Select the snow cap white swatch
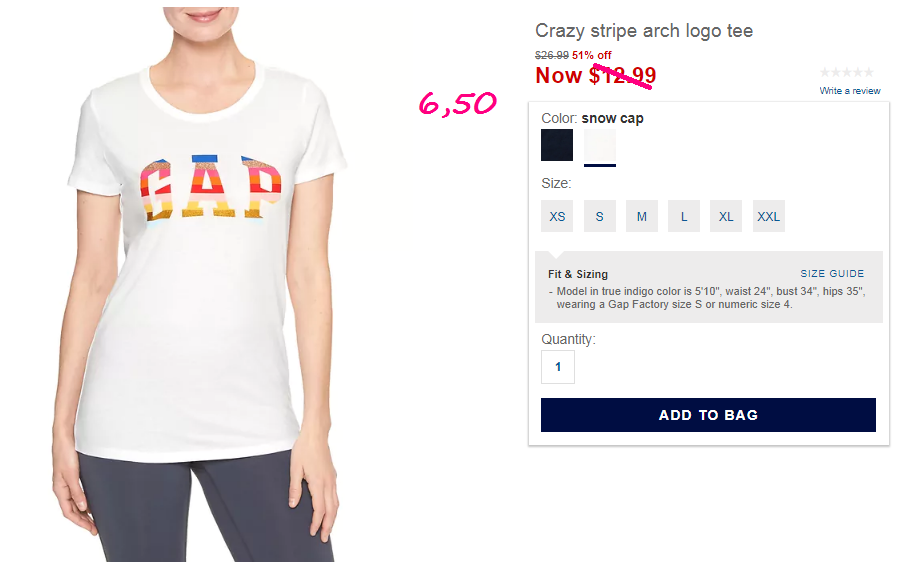 600,145
